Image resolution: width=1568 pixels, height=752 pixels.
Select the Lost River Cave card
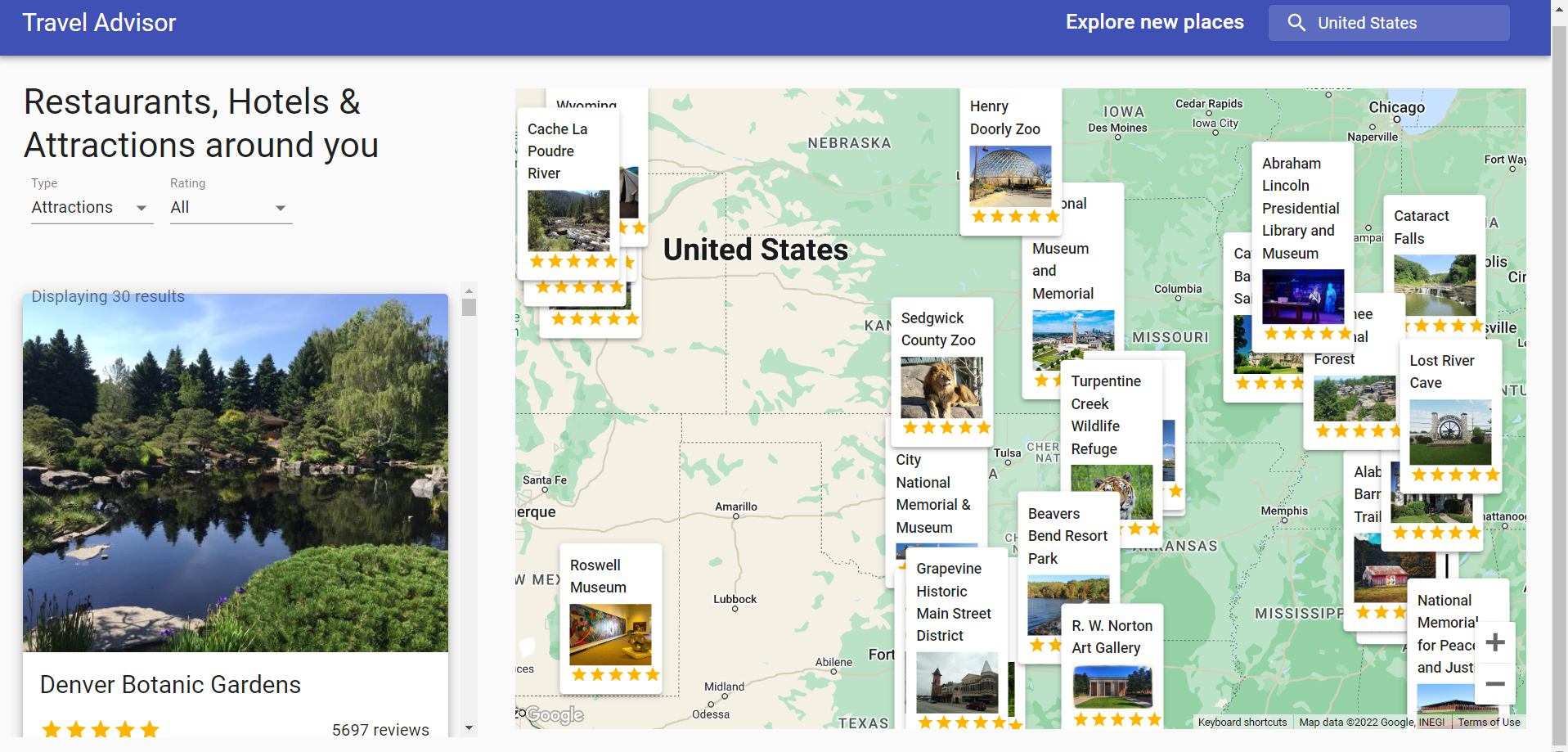1450,416
